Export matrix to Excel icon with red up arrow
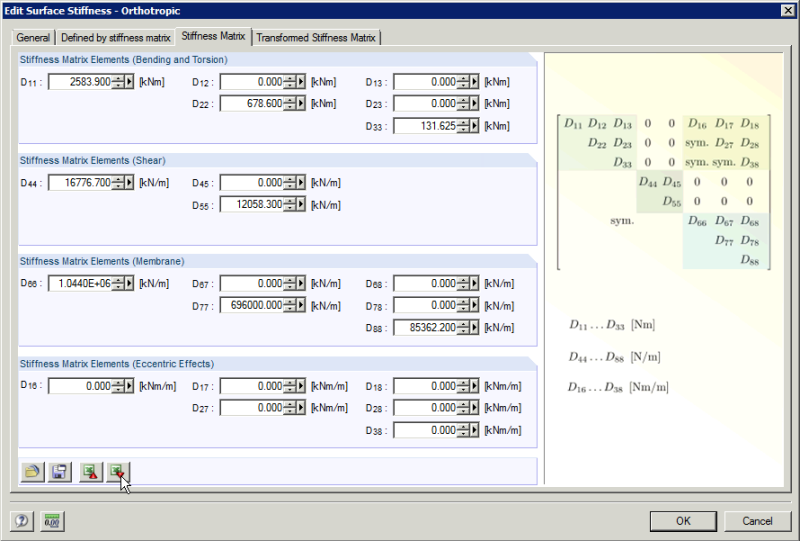Screen dimensions: 800x541 [x=91, y=472]
